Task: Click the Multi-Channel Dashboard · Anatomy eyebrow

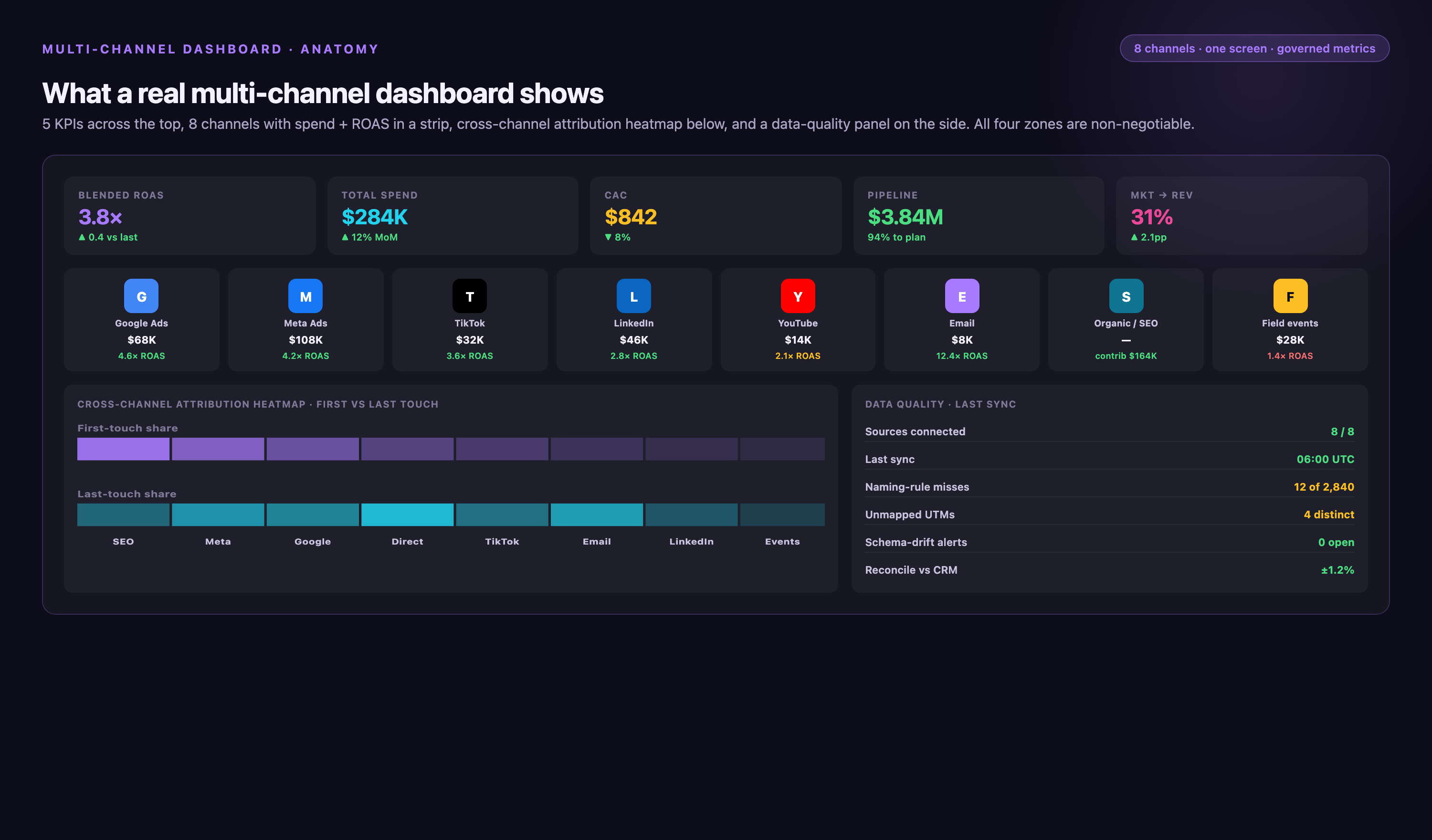Action: [x=210, y=49]
